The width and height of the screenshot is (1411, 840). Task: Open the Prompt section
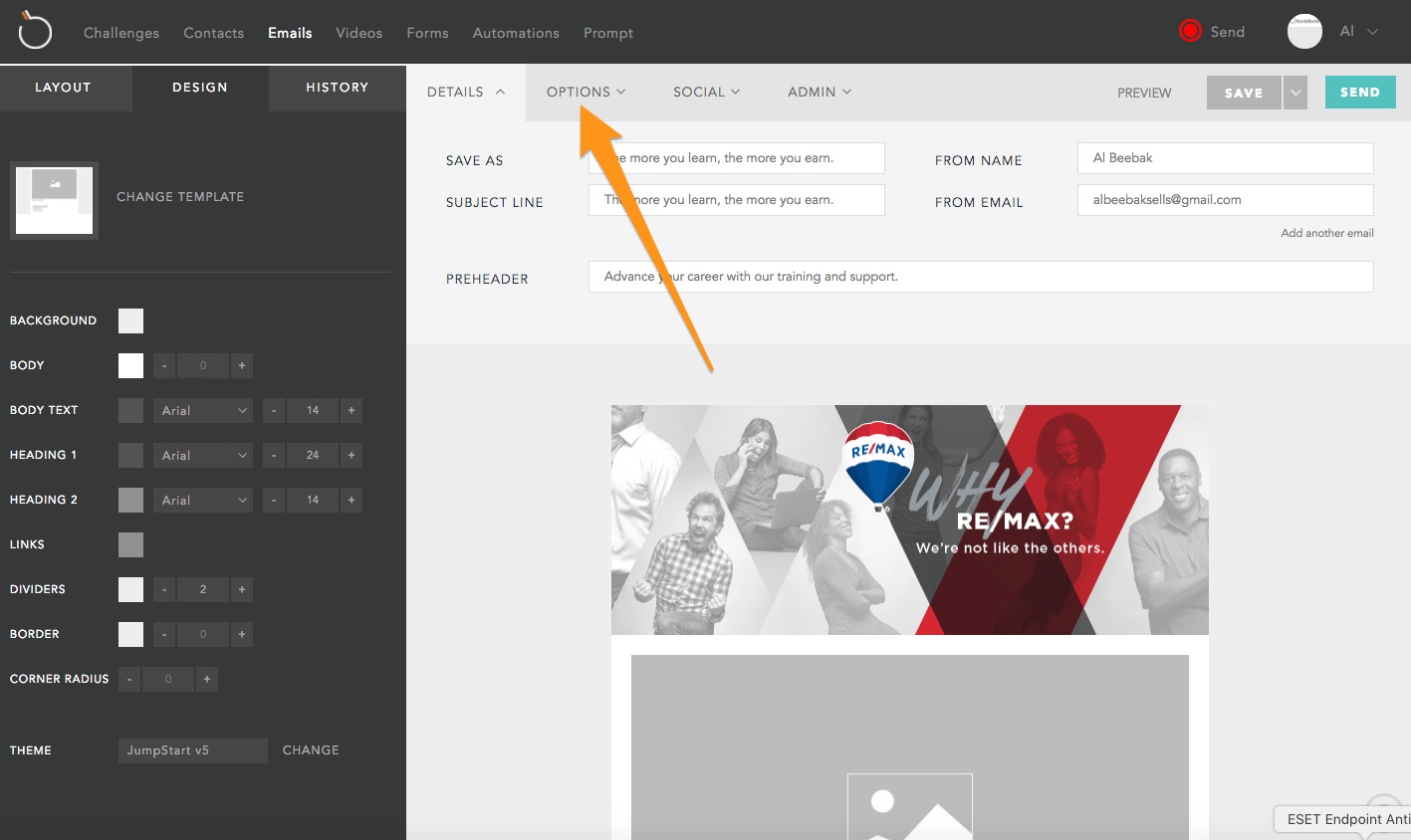point(608,33)
